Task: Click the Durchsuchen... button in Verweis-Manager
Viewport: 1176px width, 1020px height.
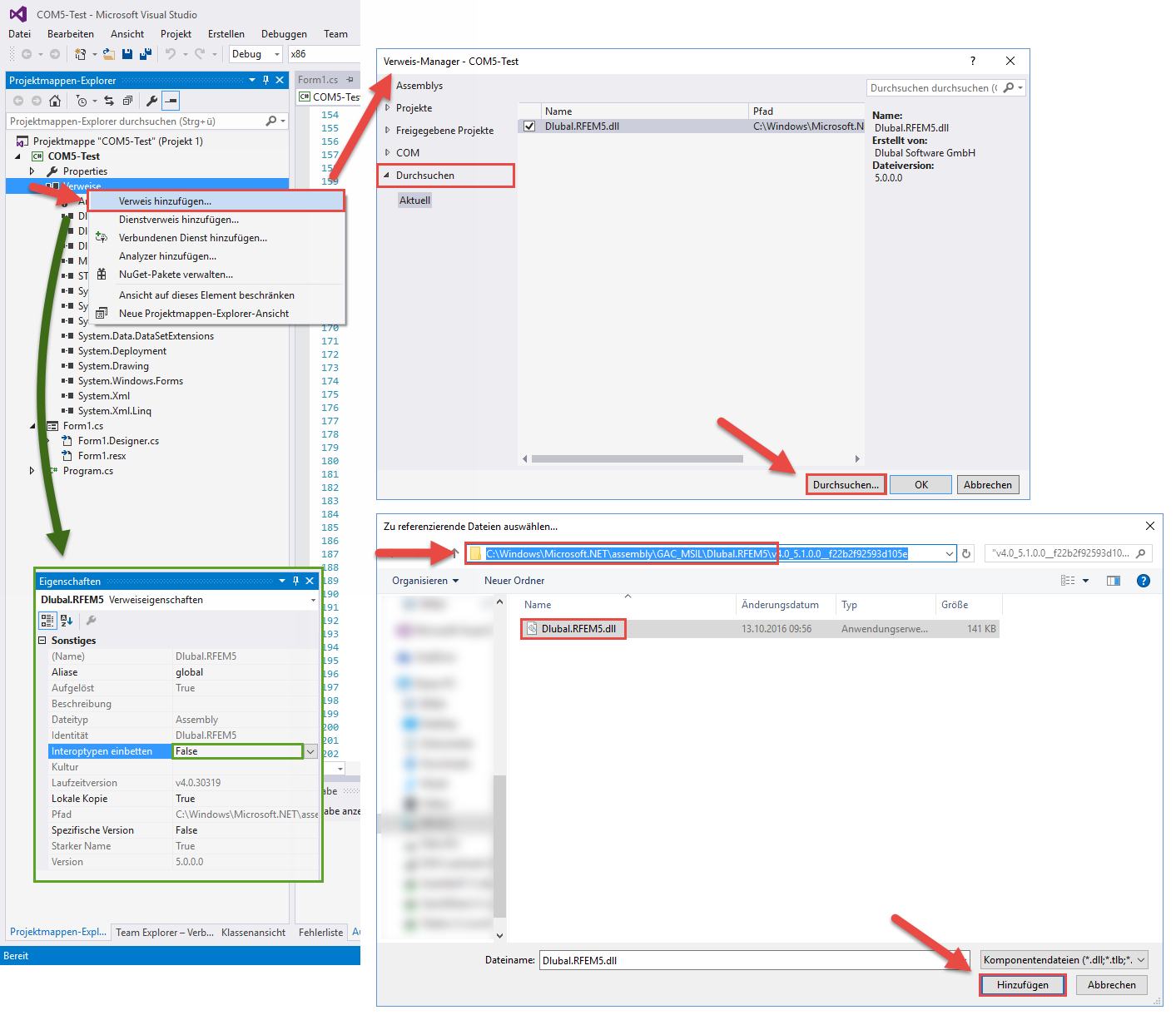Action: 846,485
